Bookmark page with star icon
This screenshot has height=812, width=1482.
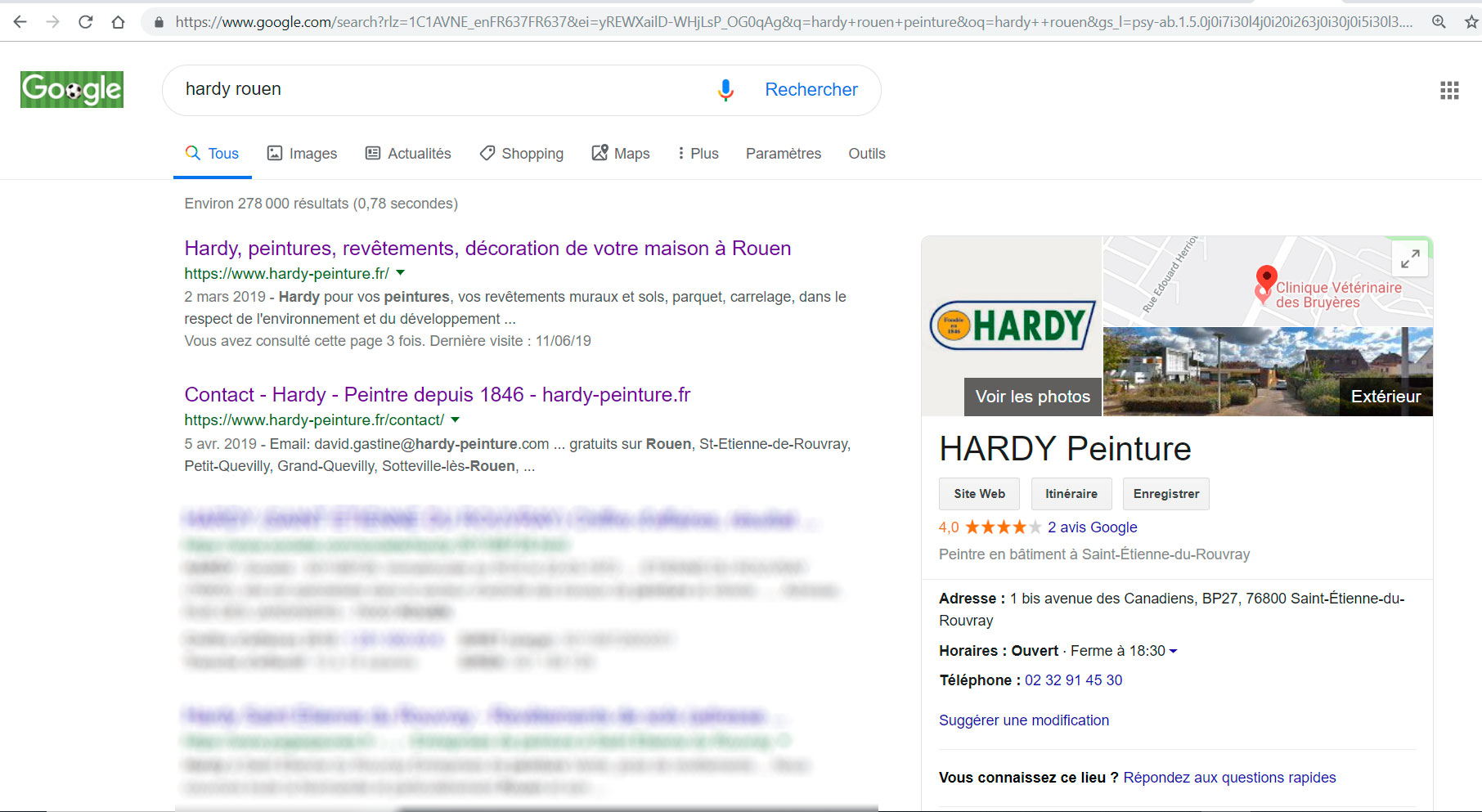coord(1471,22)
